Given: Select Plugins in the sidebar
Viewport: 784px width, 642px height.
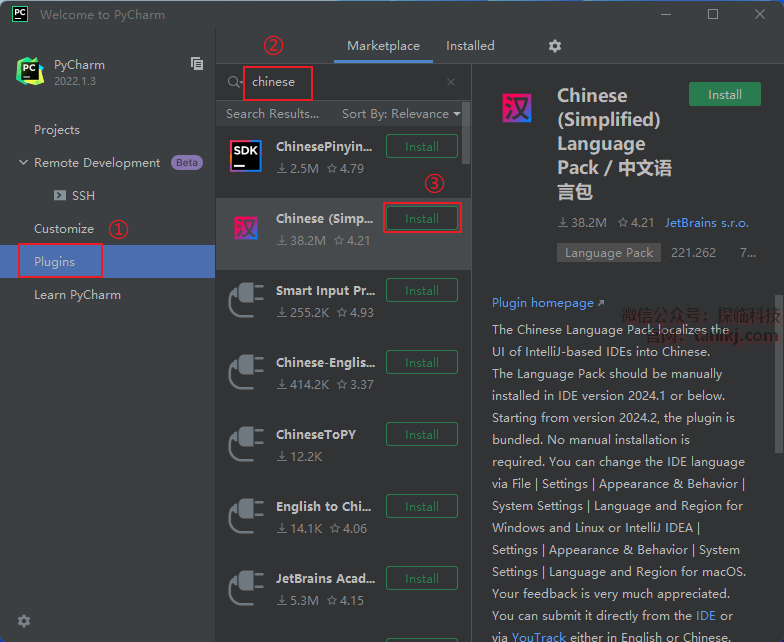Looking at the screenshot, I should pos(108,262).
